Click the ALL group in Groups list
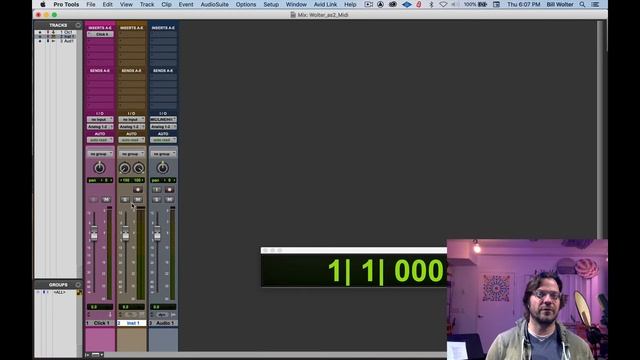The width and height of the screenshot is (640, 360). pos(60,292)
